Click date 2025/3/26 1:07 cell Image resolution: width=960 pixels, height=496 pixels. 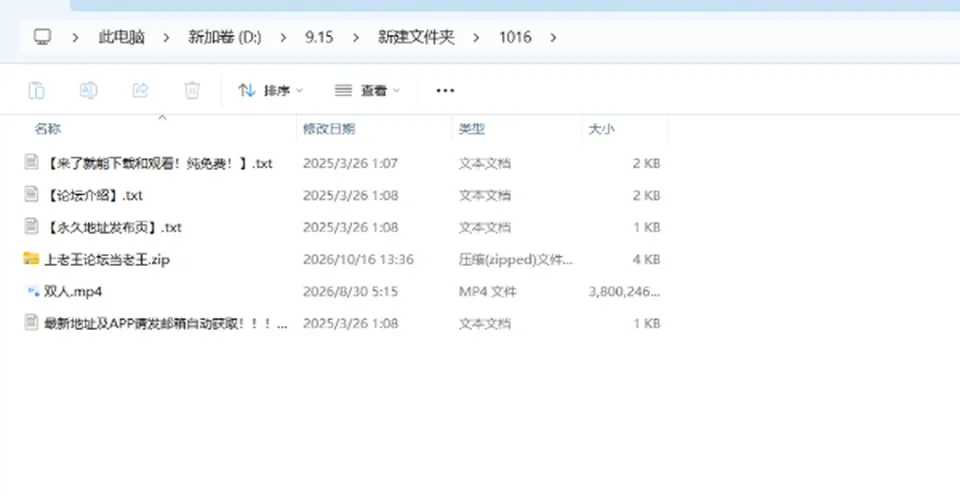(x=350, y=163)
